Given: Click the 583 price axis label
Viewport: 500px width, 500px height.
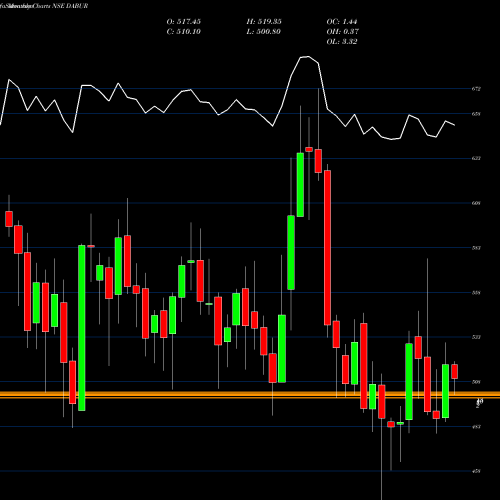Looking at the screenshot, I should [476, 248].
